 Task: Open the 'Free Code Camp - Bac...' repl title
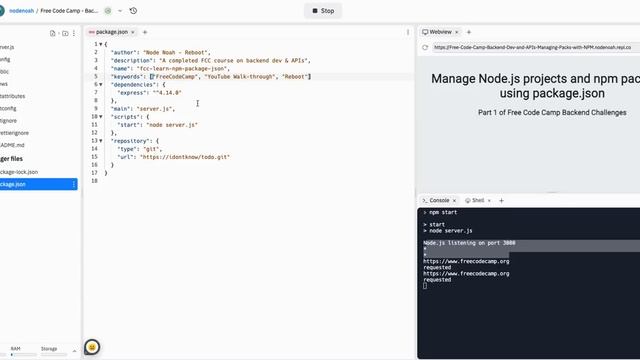(69, 11)
